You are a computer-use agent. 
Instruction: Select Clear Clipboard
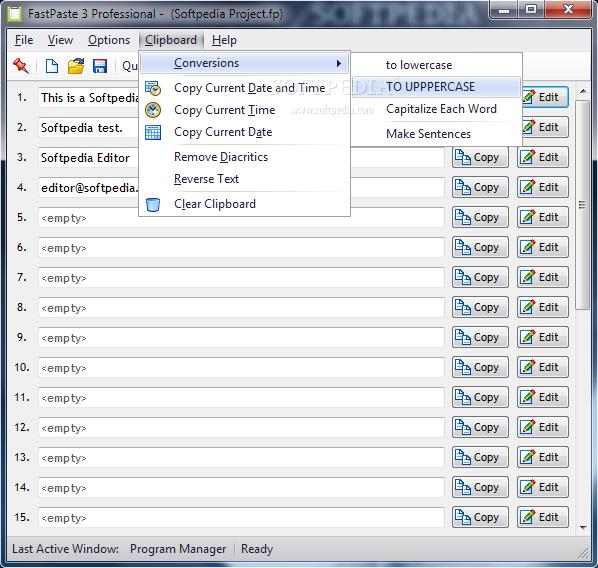(244, 204)
